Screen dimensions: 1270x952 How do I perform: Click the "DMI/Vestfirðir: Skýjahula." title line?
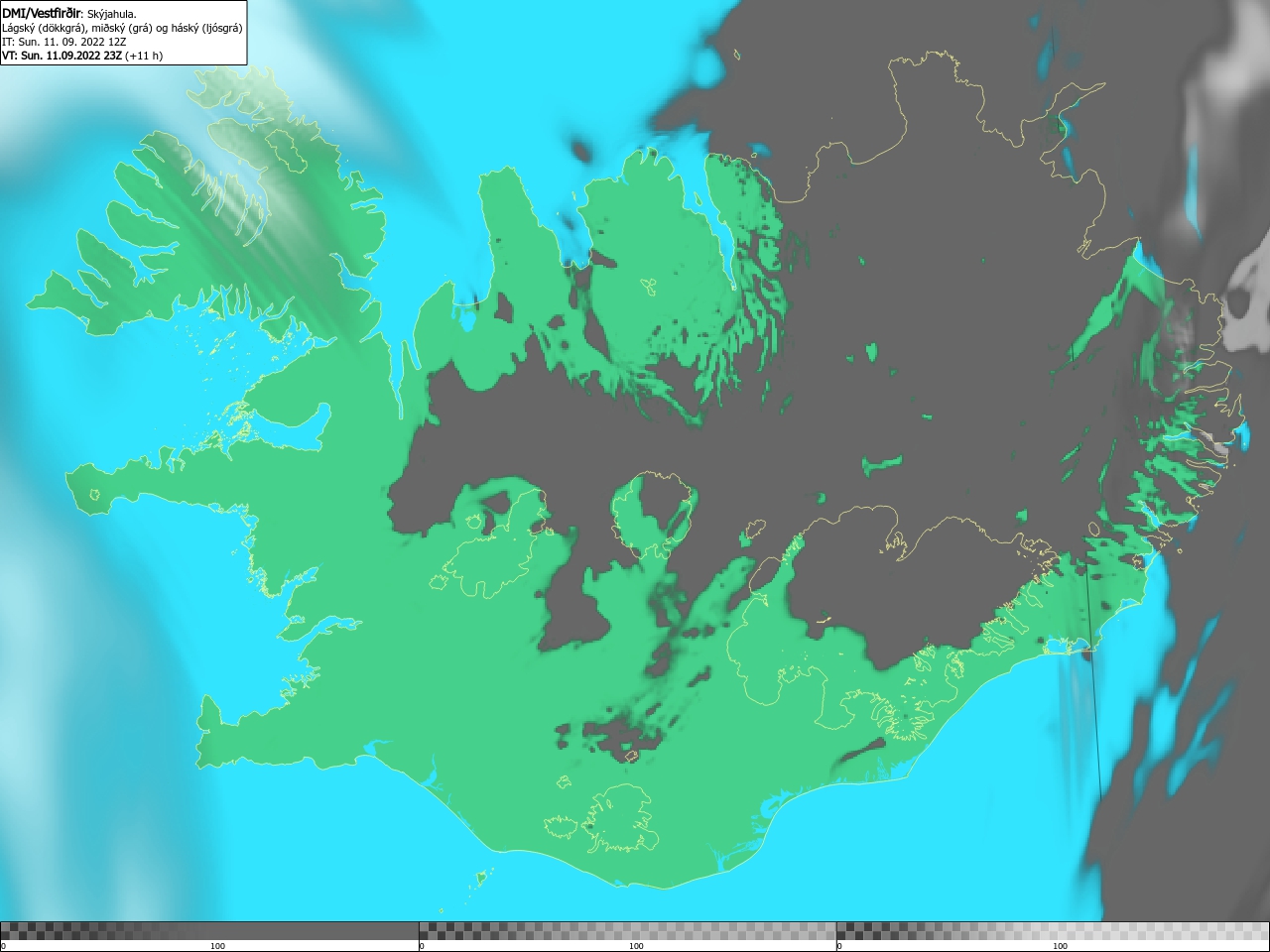coord(69,14)
